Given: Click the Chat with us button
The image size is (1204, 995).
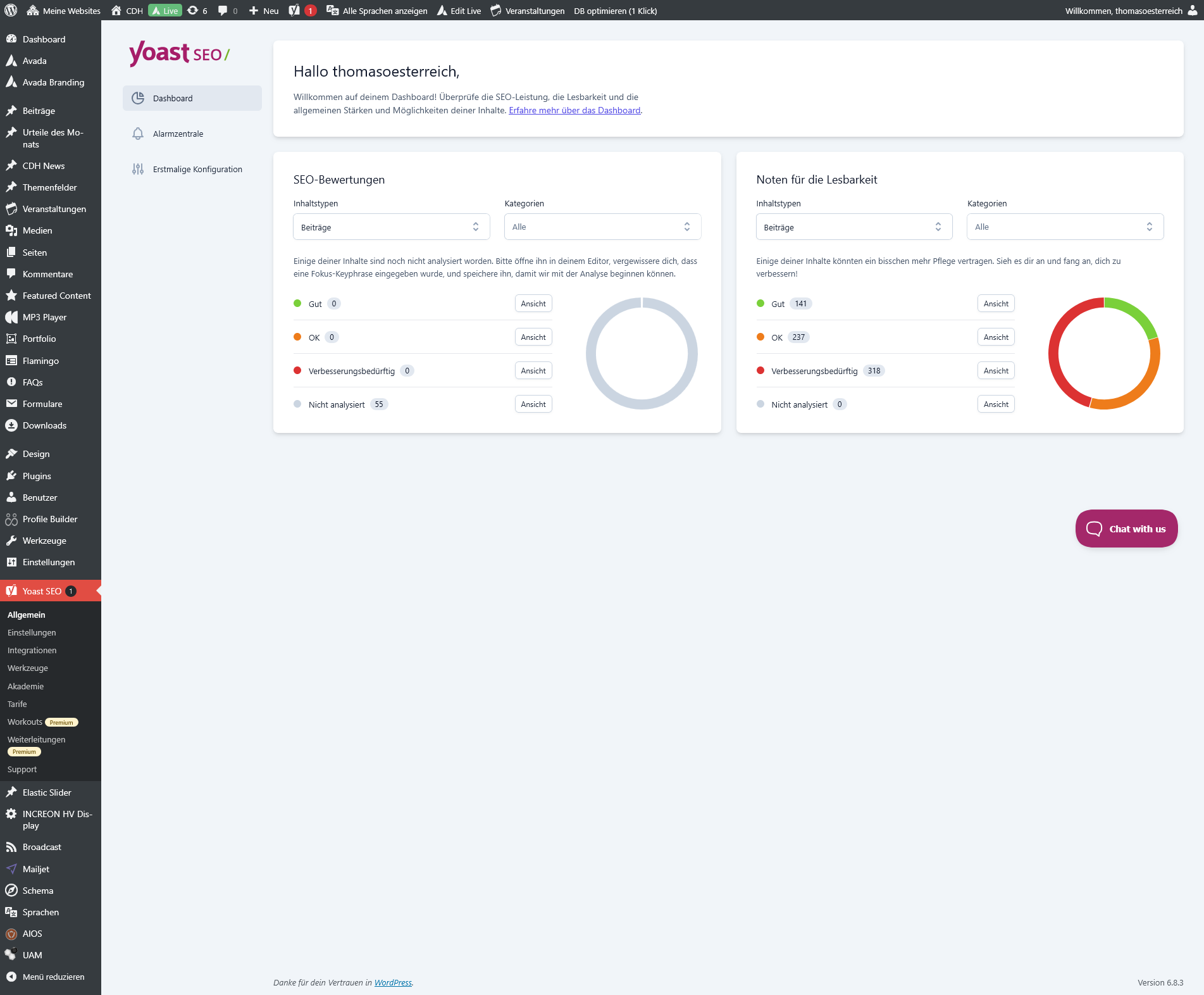Looking at the screenshot, I should click(x=1126, y=529).
